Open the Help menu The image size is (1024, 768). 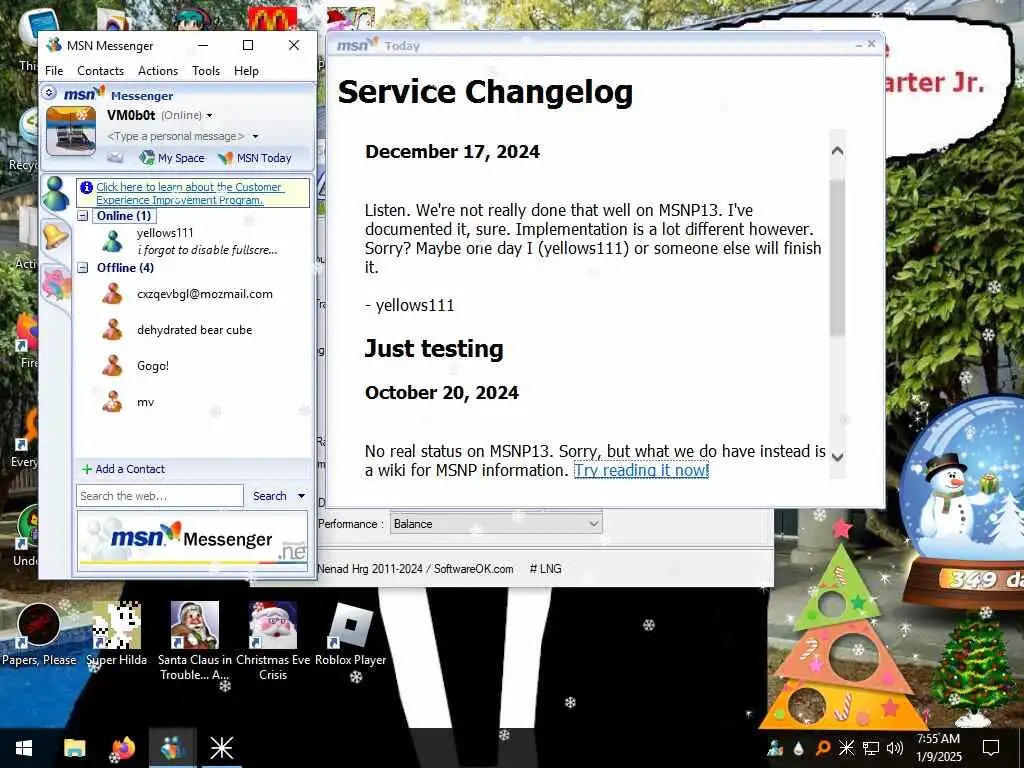246,71
